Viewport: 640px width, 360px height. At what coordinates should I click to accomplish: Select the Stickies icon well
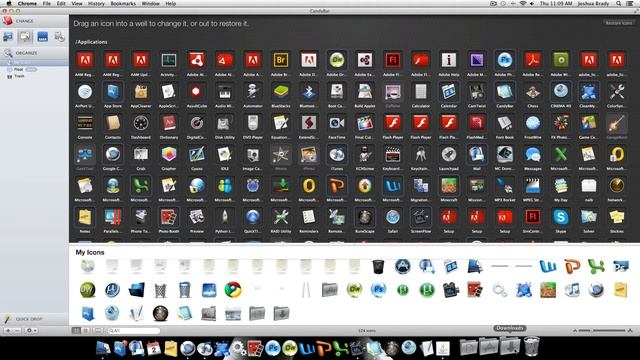pyautogui.click(x=617, y=217)
